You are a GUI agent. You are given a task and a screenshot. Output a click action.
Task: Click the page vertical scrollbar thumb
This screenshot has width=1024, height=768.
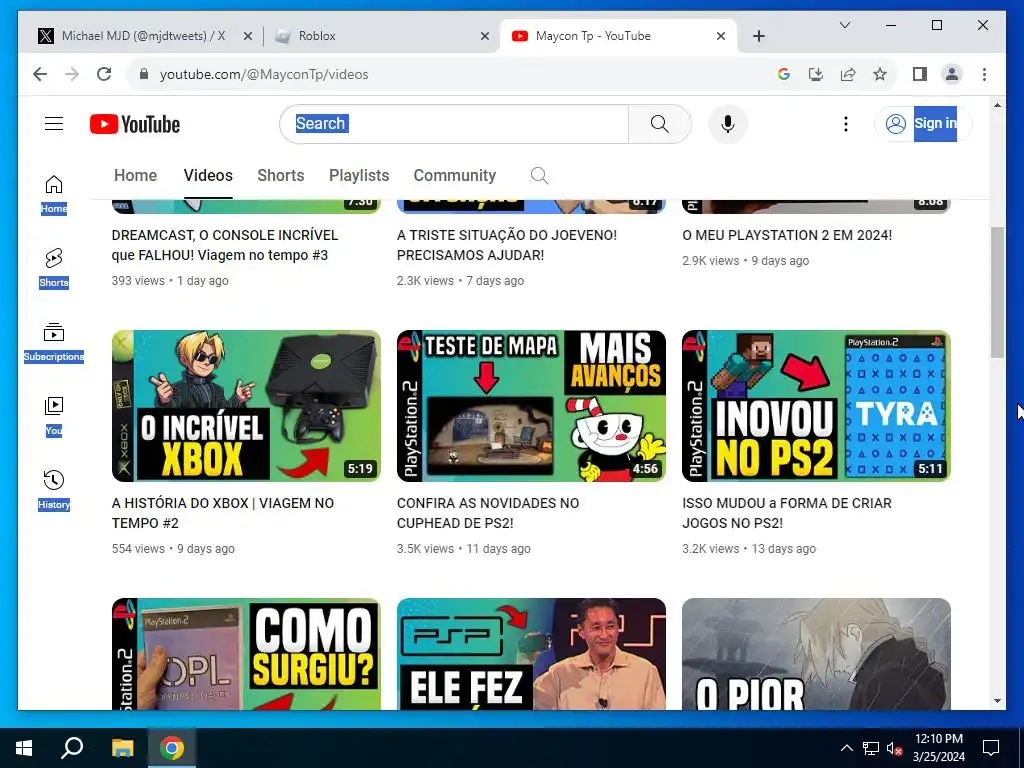coord(997,292)
